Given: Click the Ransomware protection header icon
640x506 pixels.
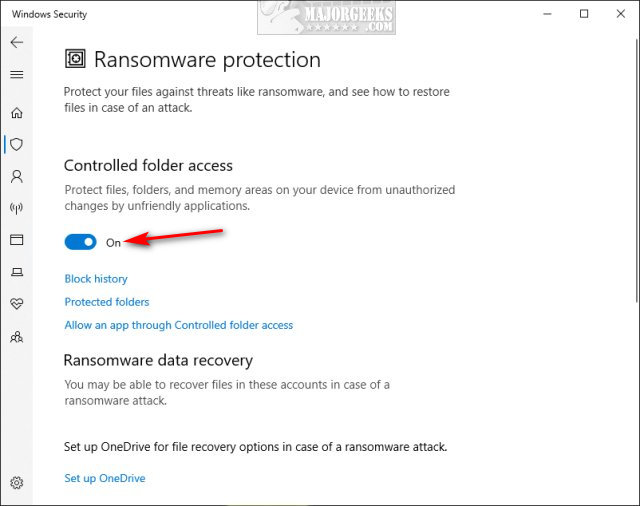Looking at the screenshot, I should click(75, 59).
